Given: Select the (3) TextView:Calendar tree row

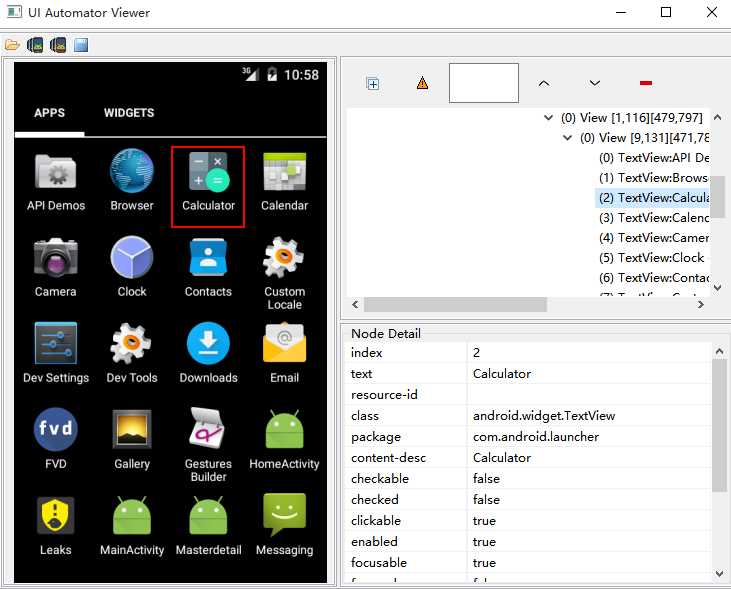Looking at the screenshot, I should point(654,218).
